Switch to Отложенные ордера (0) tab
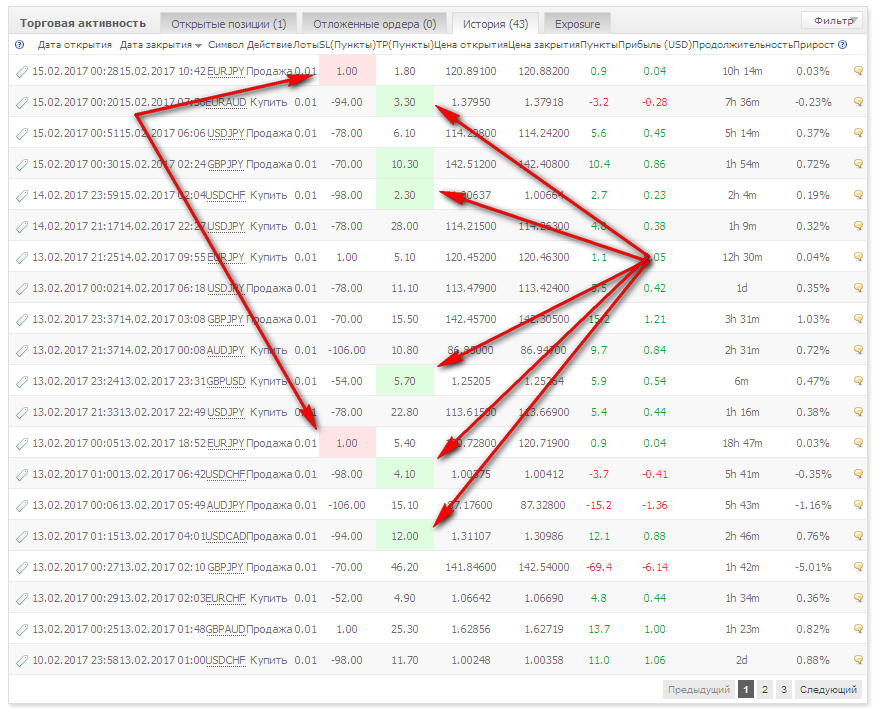Screen dimensions: 880x708 (x=374, y=24)
